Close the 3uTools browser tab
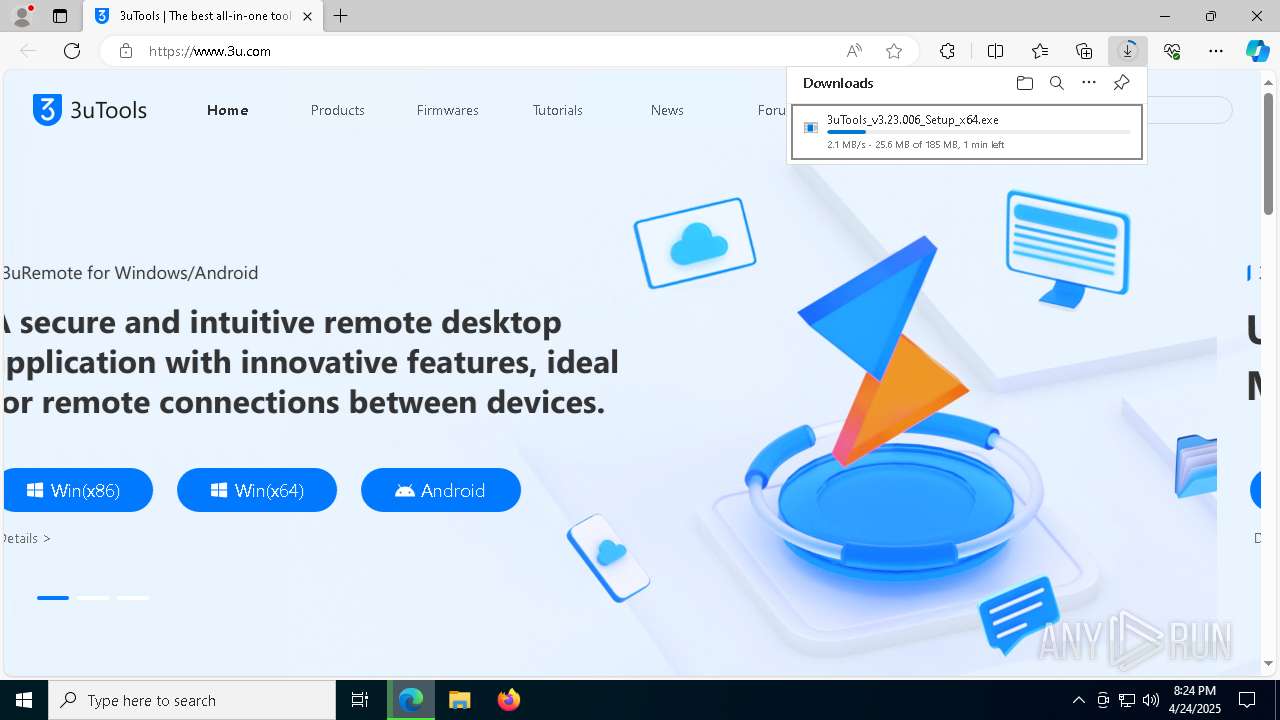This screenshot has width=1280, height=720. (x=307, y=16)
